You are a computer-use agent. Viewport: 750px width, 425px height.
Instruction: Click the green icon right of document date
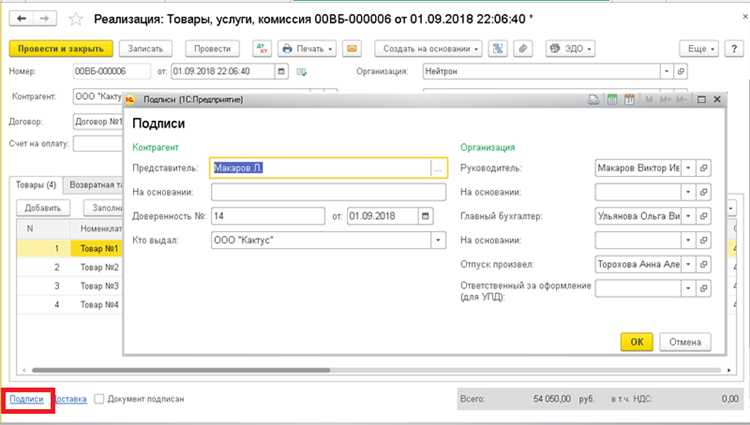point(301,72)
